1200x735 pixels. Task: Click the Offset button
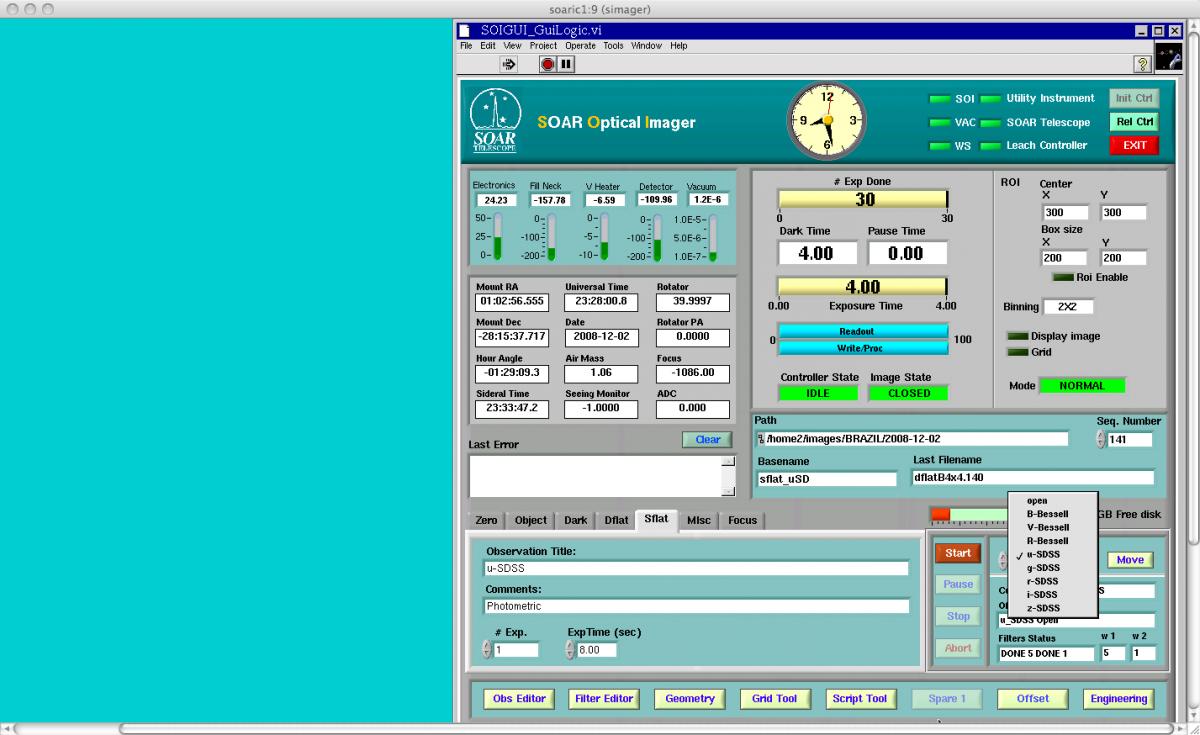click(x=1032, y=699)
